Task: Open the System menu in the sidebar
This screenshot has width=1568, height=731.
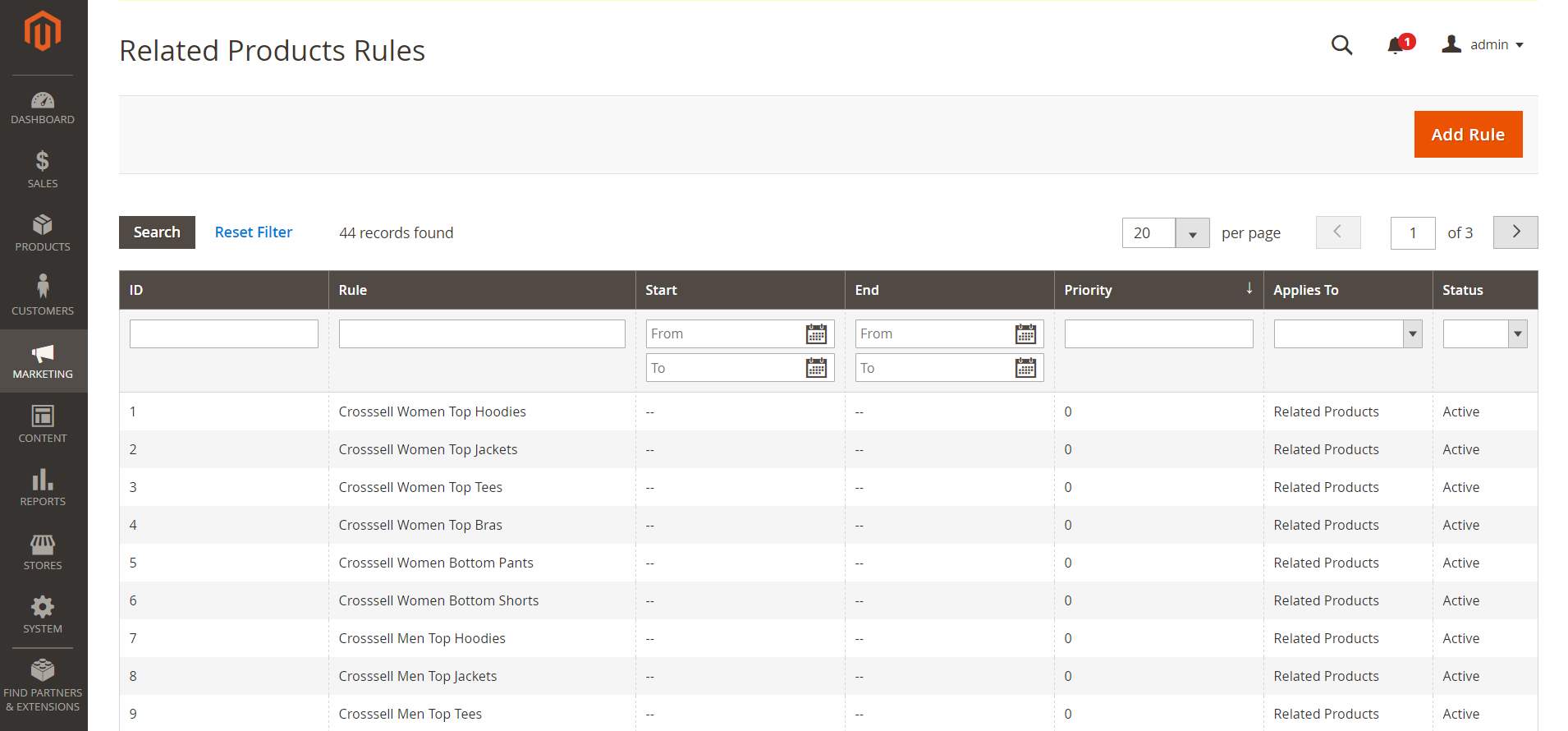Action: coord(43,615)
